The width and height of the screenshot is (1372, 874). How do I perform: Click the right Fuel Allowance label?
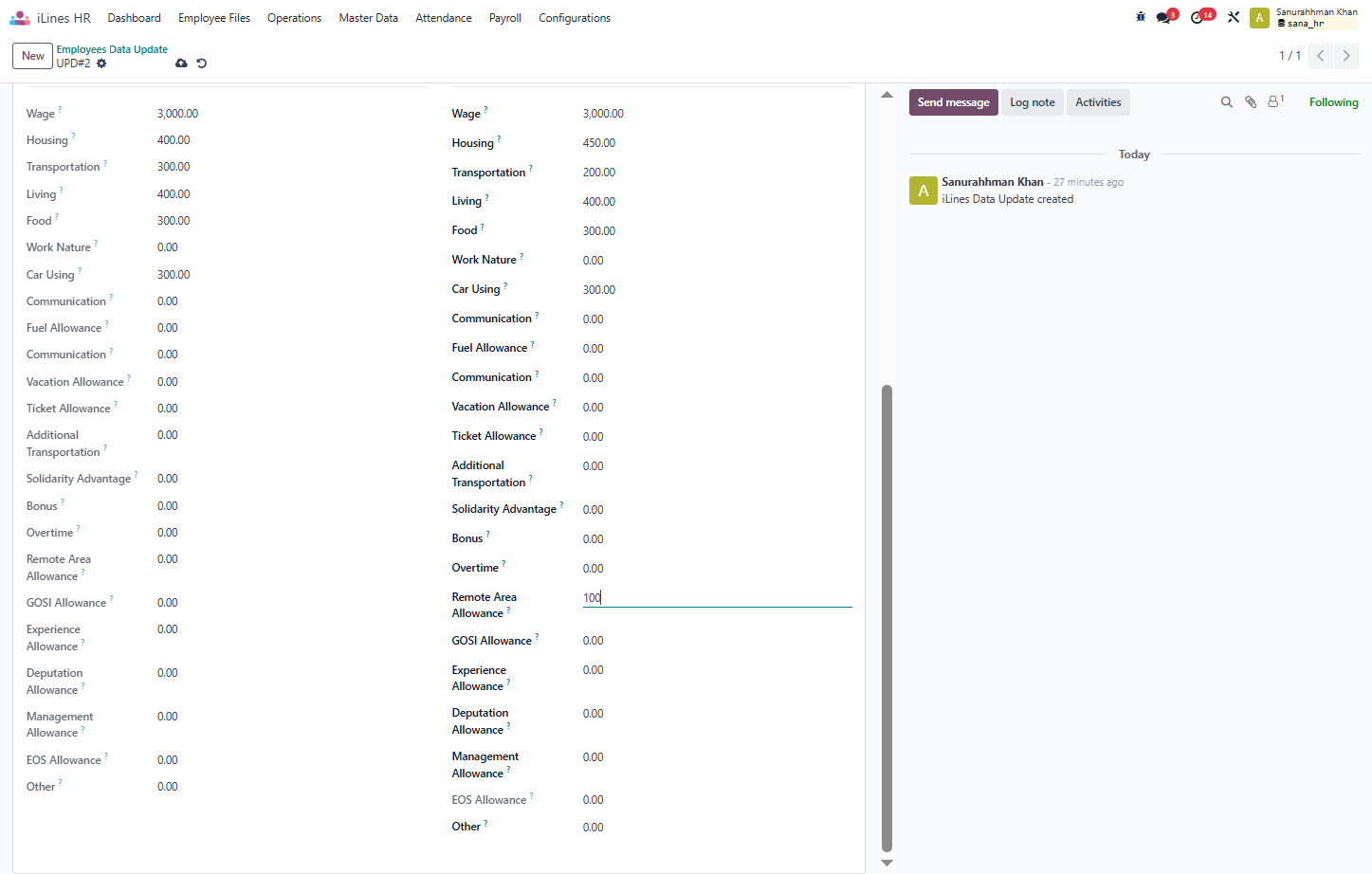click(489, 348)
